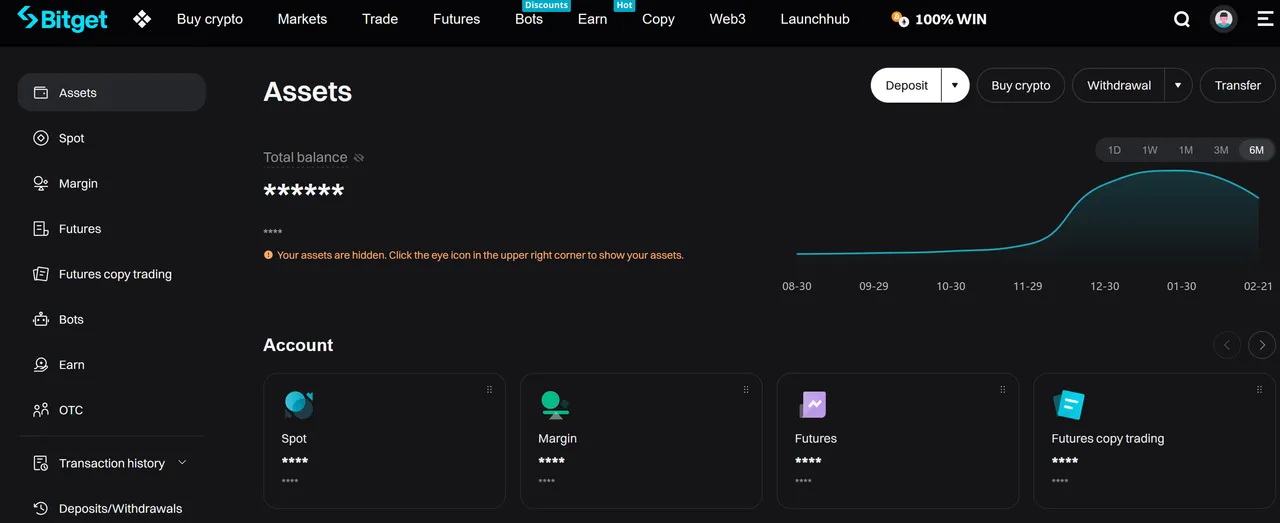Click the Futures icon in the sidebar

pyautogui.click(x=41, y=229)
